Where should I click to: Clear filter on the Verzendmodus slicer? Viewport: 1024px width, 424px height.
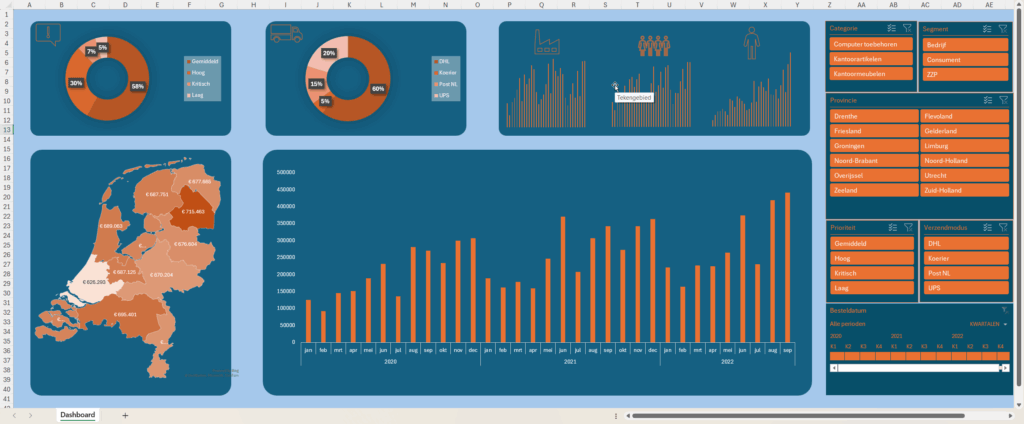pyautogui.click(x=1003, y=227)
